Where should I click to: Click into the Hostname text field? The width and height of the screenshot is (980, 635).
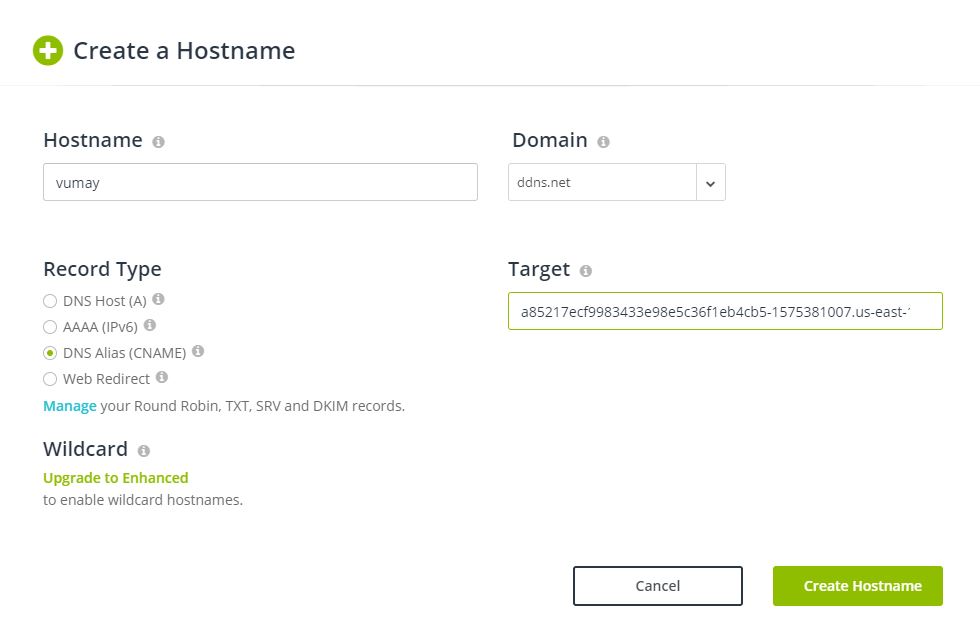(260, 183)
